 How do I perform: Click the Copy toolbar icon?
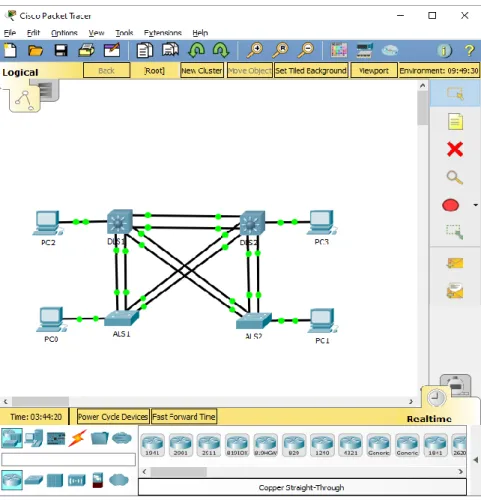point(145,51)
